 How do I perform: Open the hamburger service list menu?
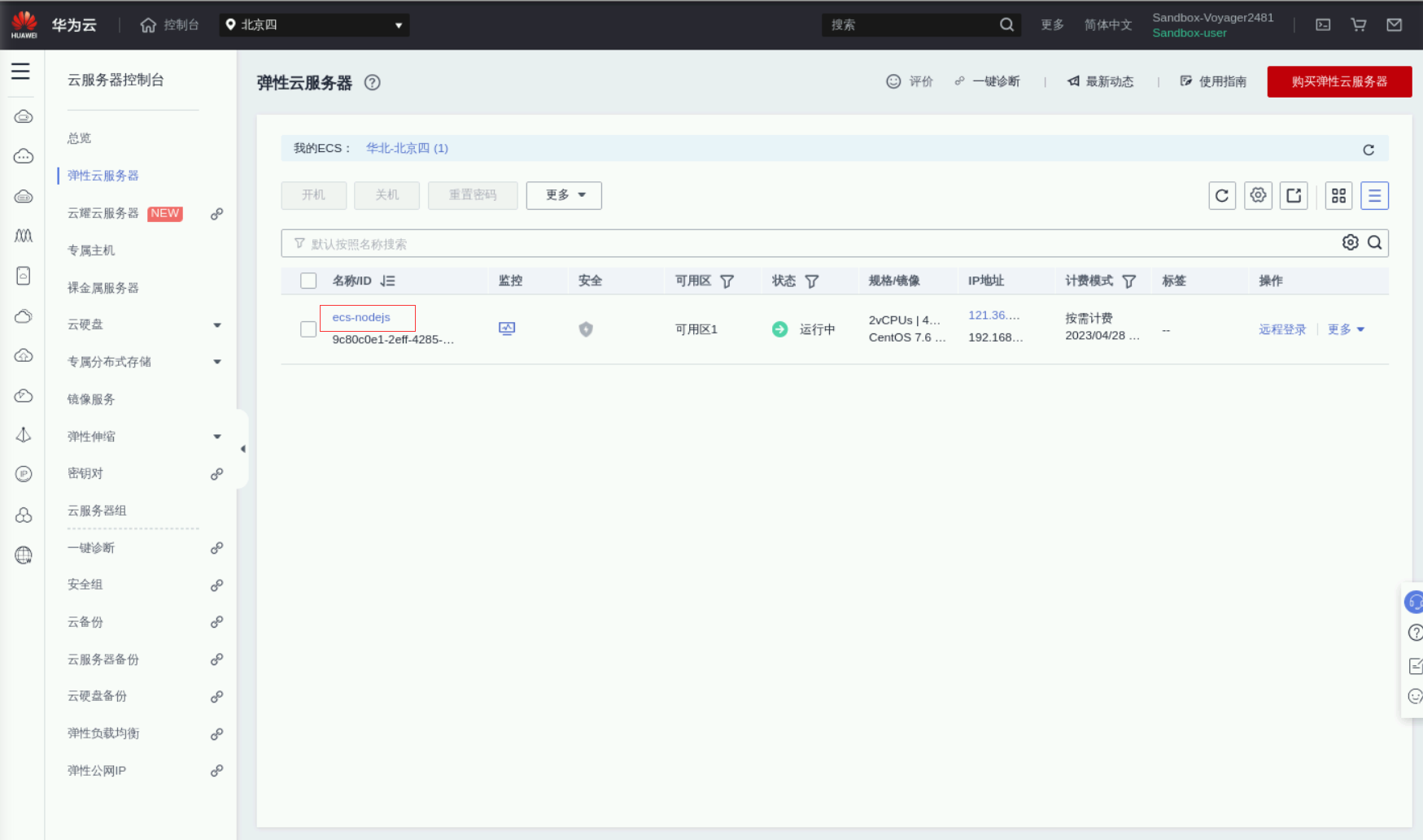tap(20, 72)
